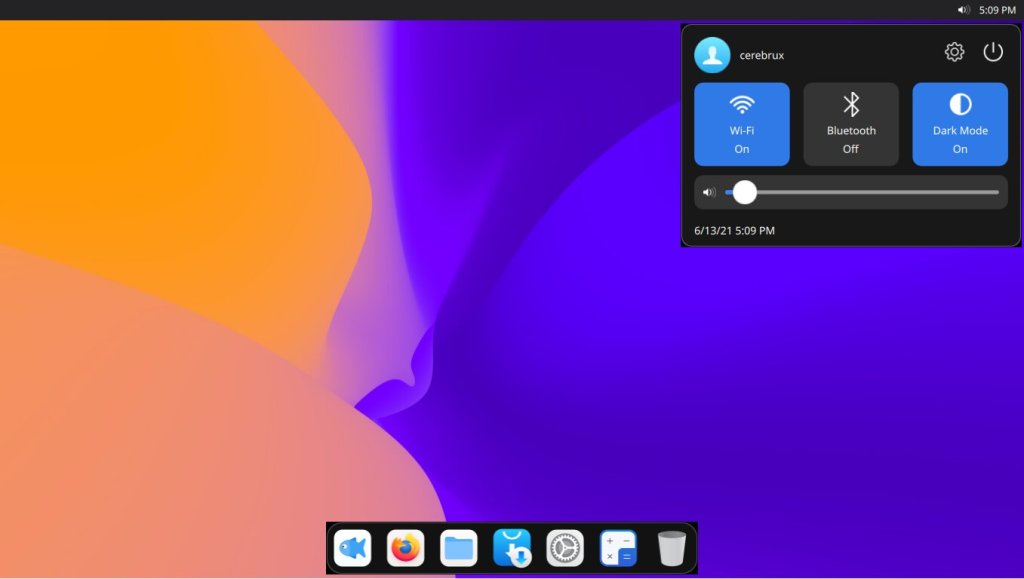The width and height of the screenshot is (1024, 579).
Task: Click the power icon in the control panel
Action: [992, 52]
